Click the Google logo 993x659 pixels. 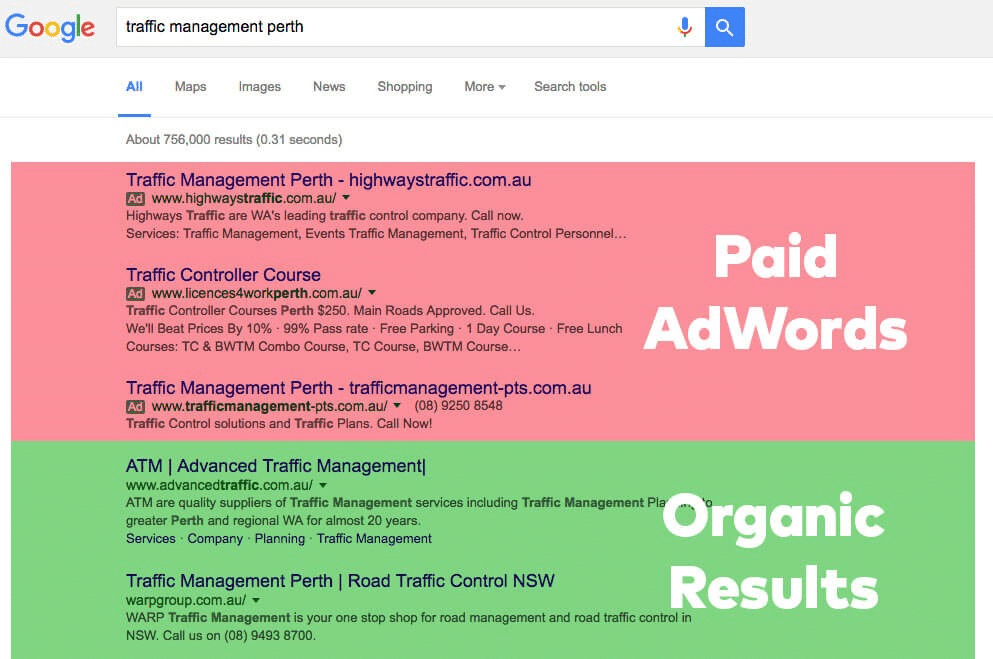tap(50, 27)
